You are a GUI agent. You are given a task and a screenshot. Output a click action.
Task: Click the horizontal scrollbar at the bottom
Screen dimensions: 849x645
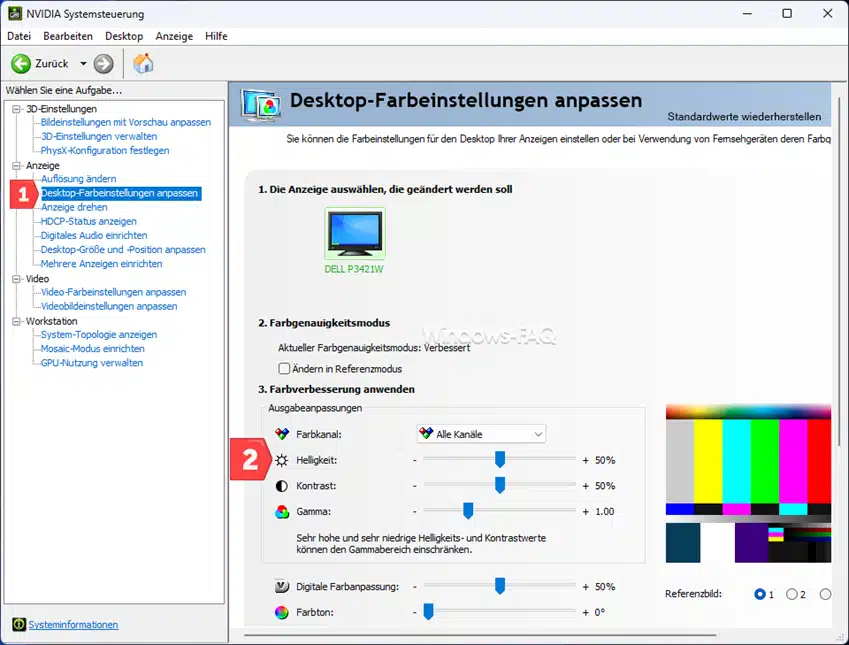click(480, 635)
